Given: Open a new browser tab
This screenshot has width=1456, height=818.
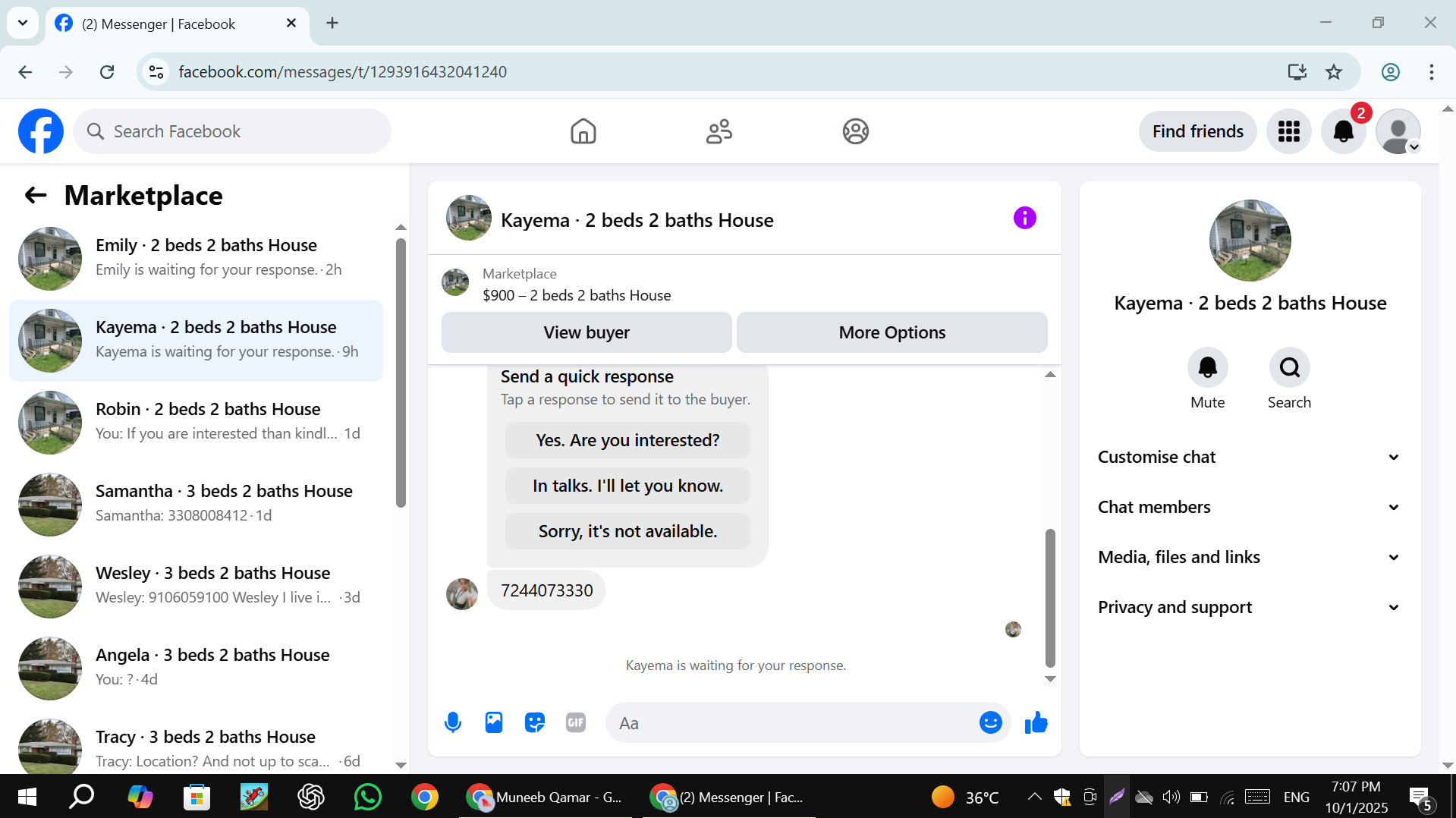Looking at the screenshot, I should 332,23.
